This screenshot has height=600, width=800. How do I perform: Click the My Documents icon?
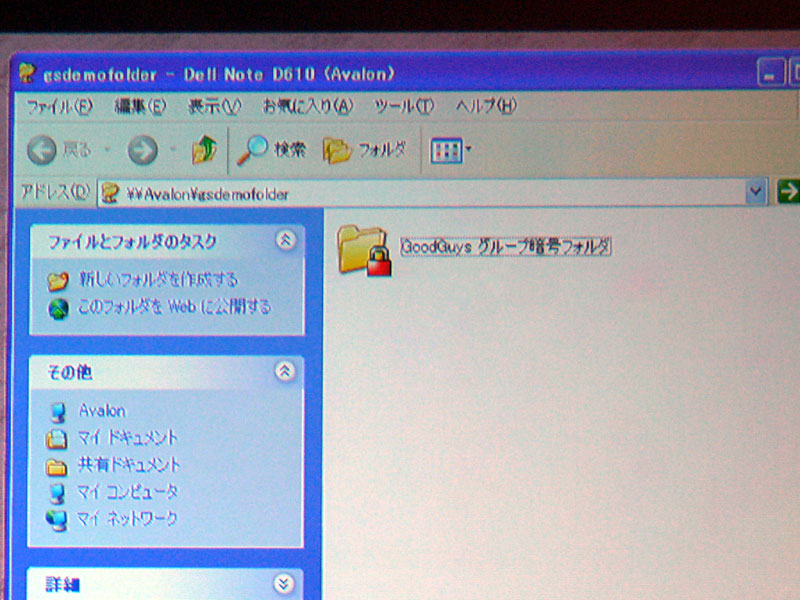tap(57, 439)
